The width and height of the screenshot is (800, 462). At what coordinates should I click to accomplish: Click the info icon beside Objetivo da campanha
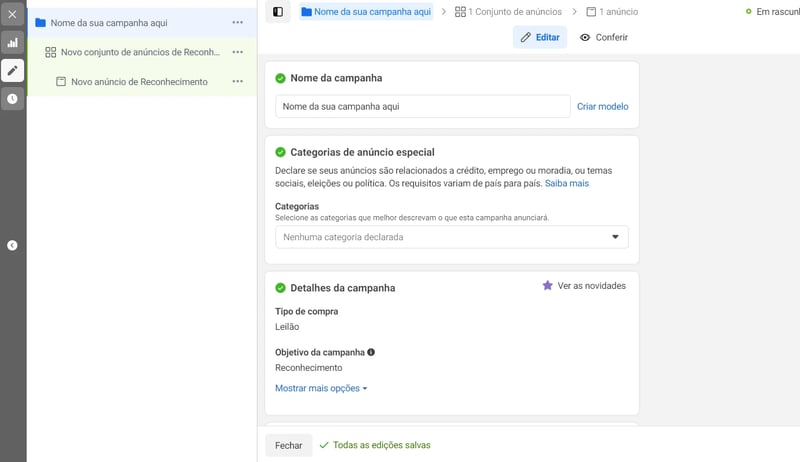(371, 352)
